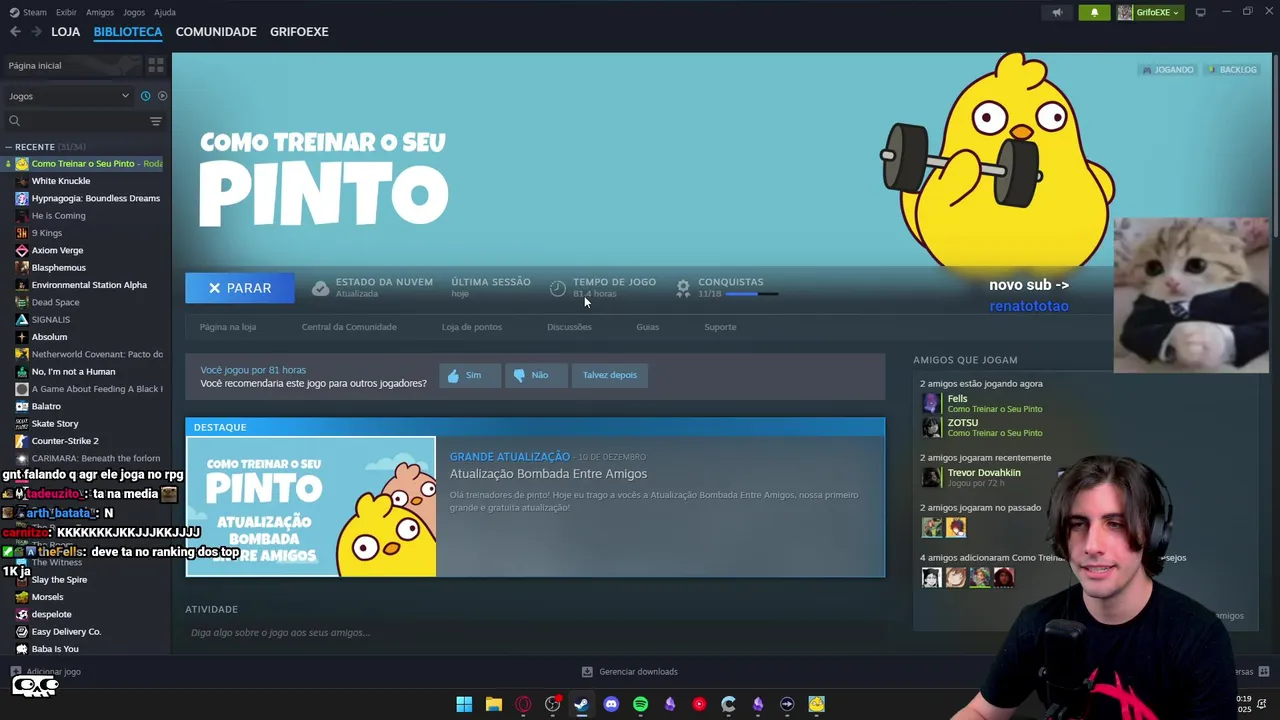
Task: Click the library search input field
Action: coord(84,121)
